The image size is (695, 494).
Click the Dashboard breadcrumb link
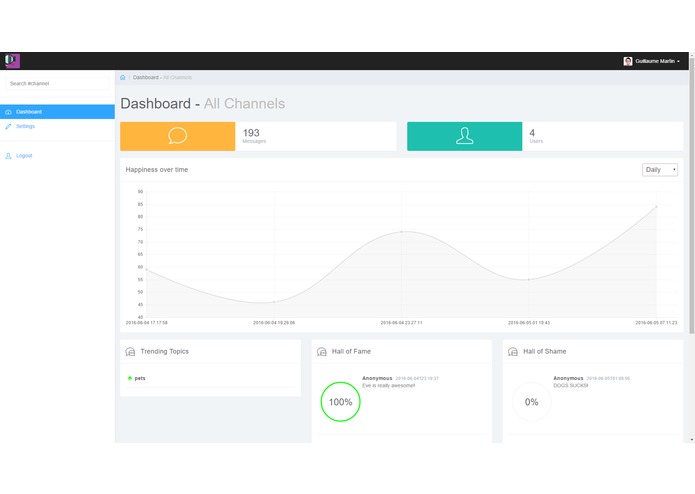click(145, 77)
